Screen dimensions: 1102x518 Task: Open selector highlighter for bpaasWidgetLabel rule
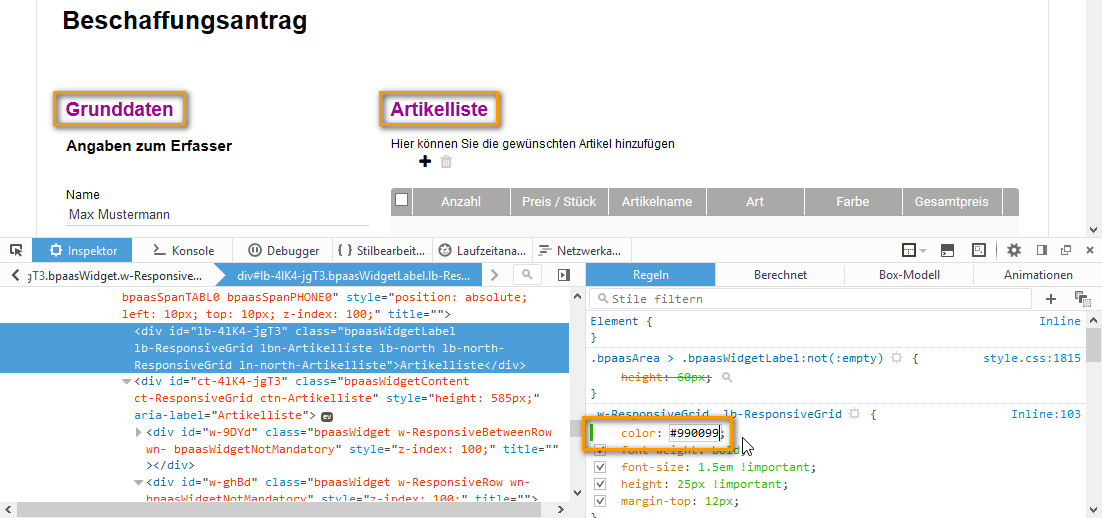coord(897,358)
